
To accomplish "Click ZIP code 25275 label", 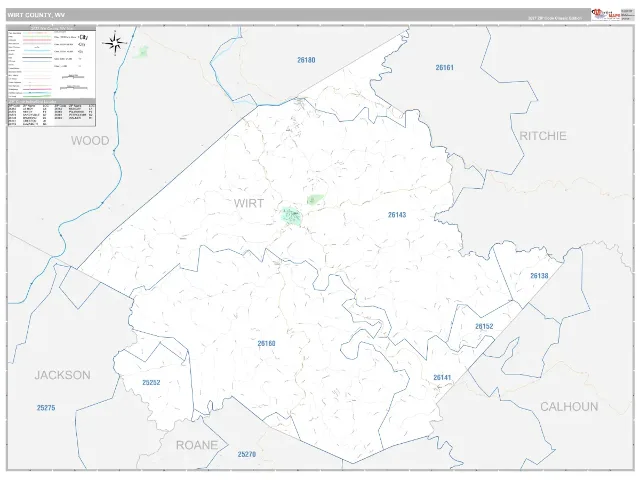I will pyautogui.click(x=46, y=408).
